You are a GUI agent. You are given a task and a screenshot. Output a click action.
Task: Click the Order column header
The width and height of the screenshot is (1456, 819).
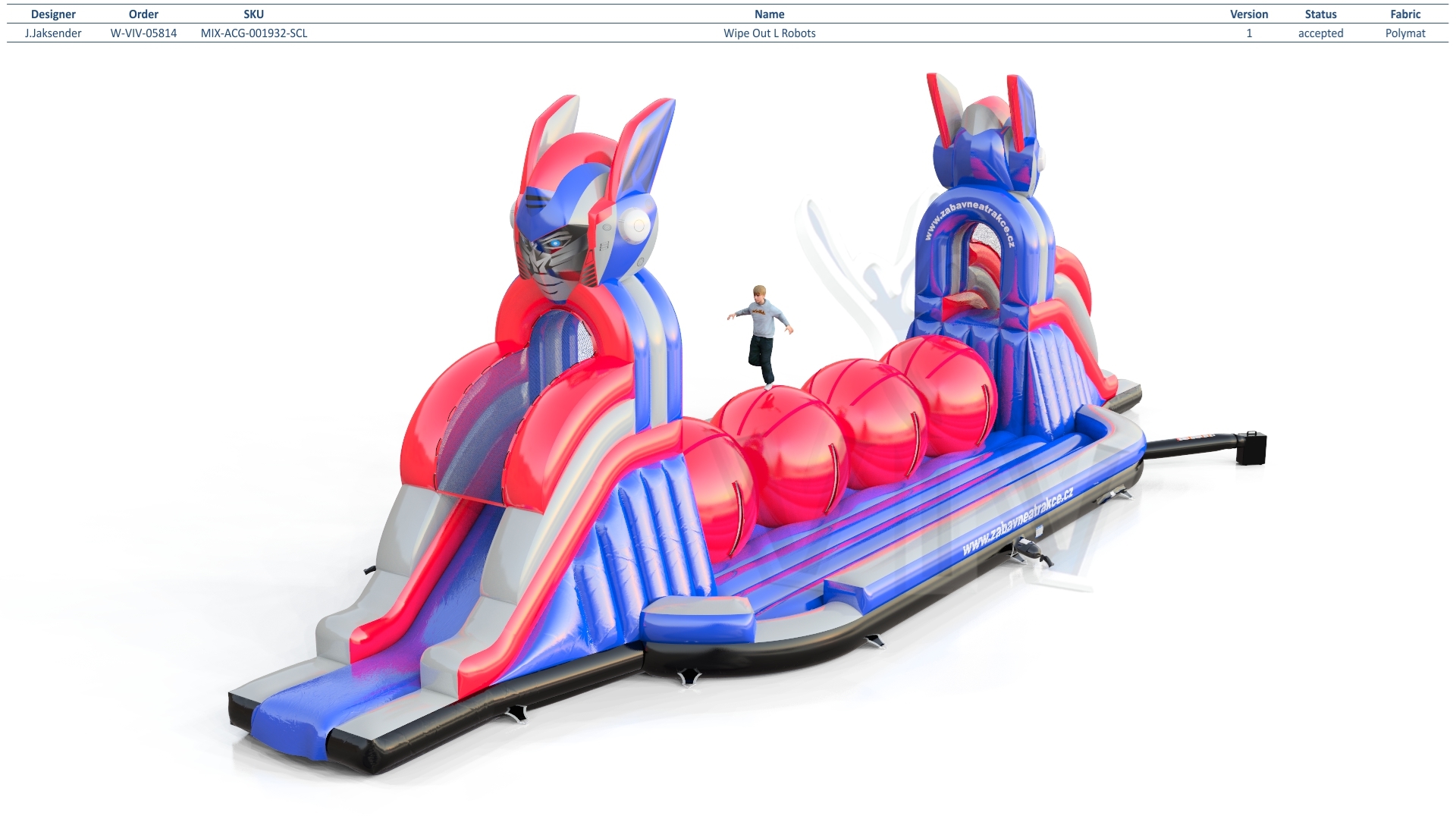point(143,14)
